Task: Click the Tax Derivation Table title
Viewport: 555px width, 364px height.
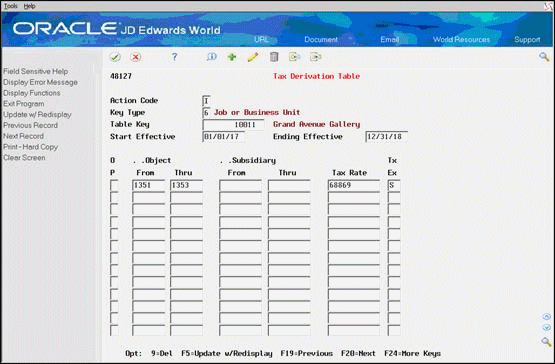Action: click(316, 76)
